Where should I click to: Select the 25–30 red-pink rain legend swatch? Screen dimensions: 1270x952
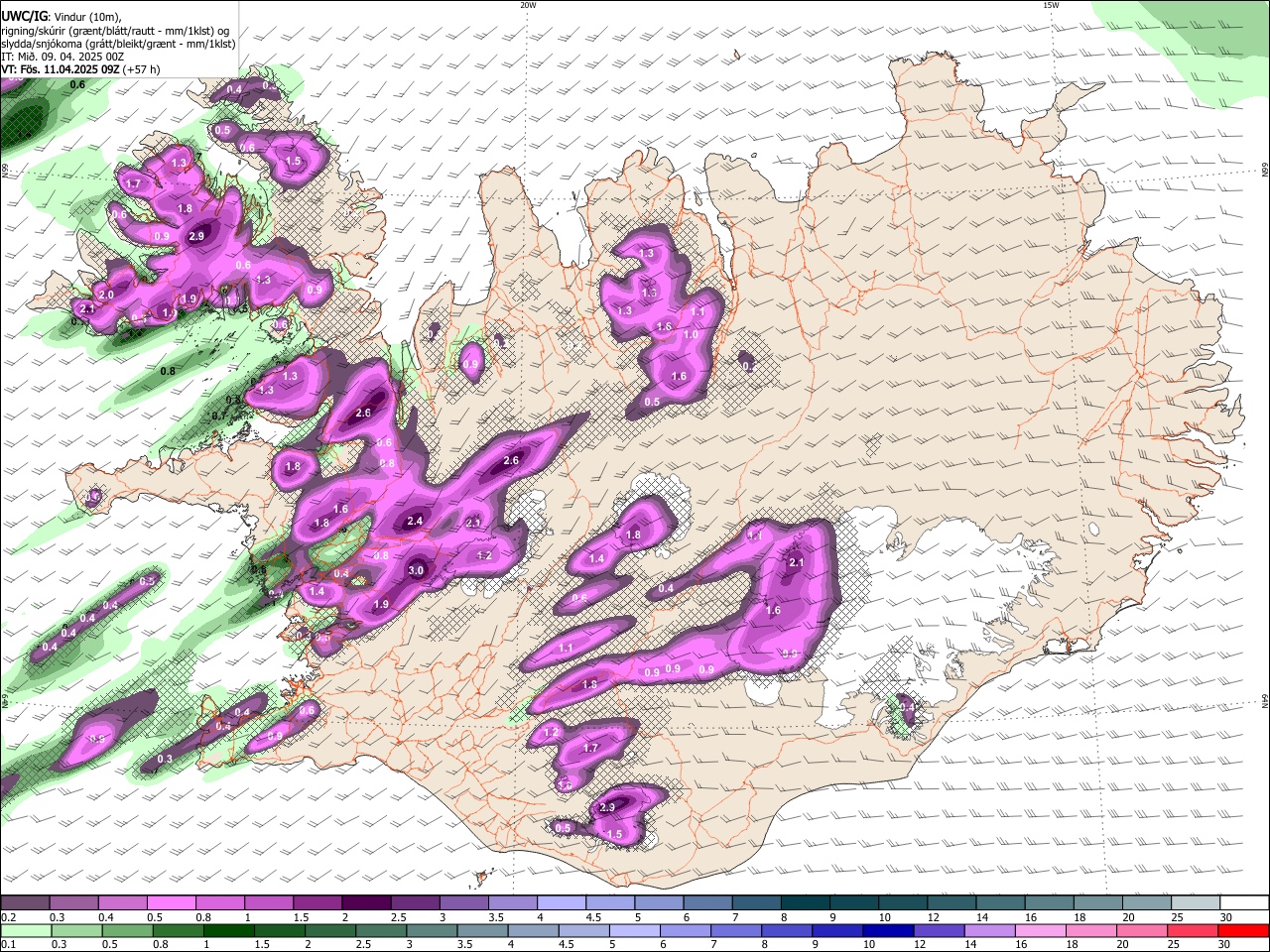[1195, 930]
